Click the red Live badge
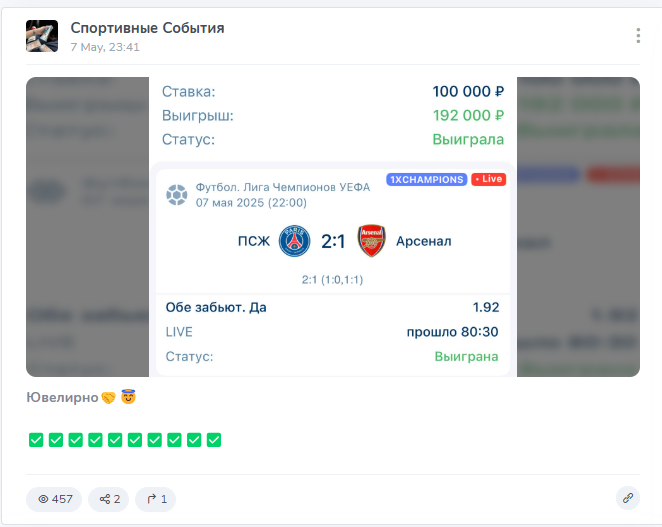 coord(489,179)
